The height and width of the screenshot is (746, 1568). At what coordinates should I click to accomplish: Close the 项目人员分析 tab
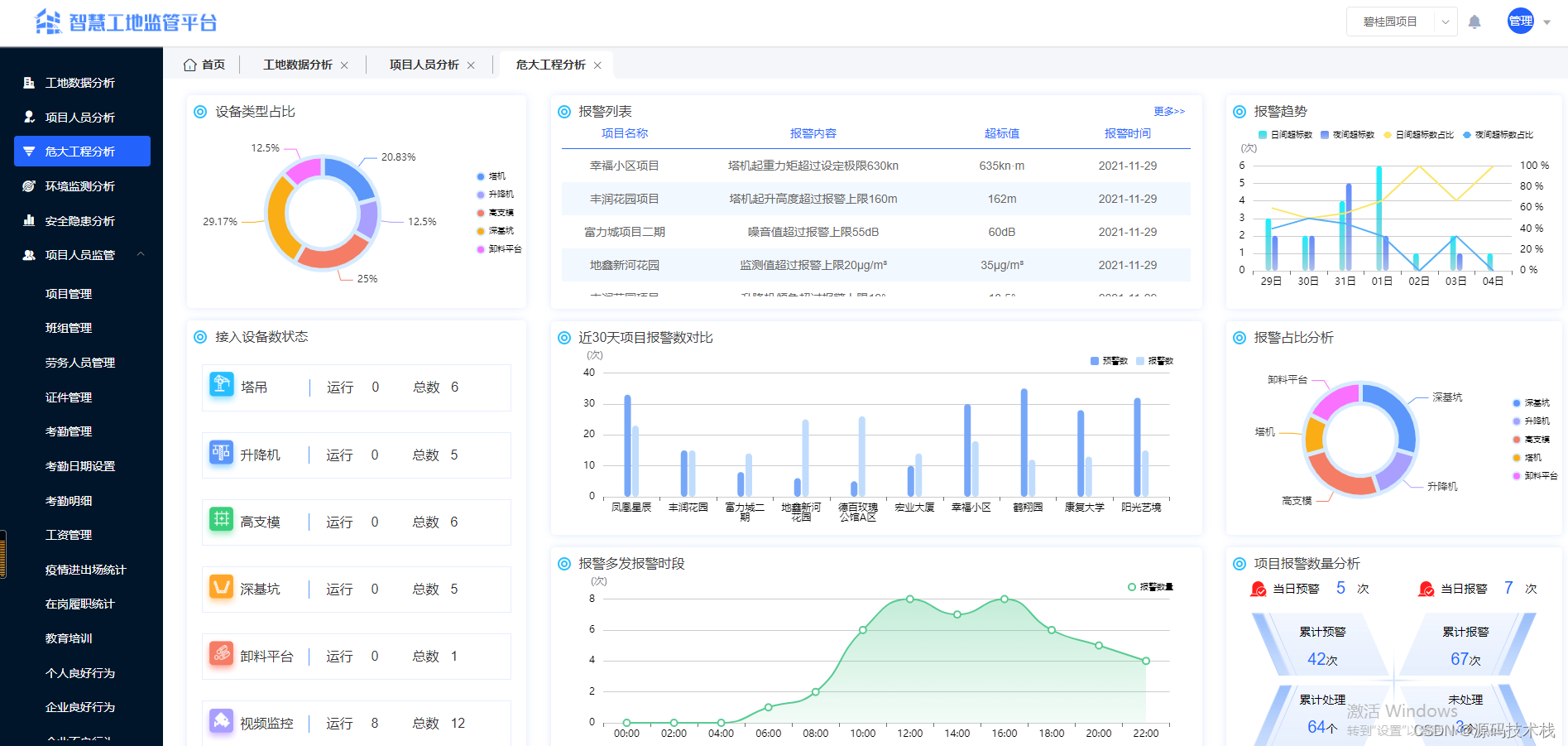[x=471, y=65]
